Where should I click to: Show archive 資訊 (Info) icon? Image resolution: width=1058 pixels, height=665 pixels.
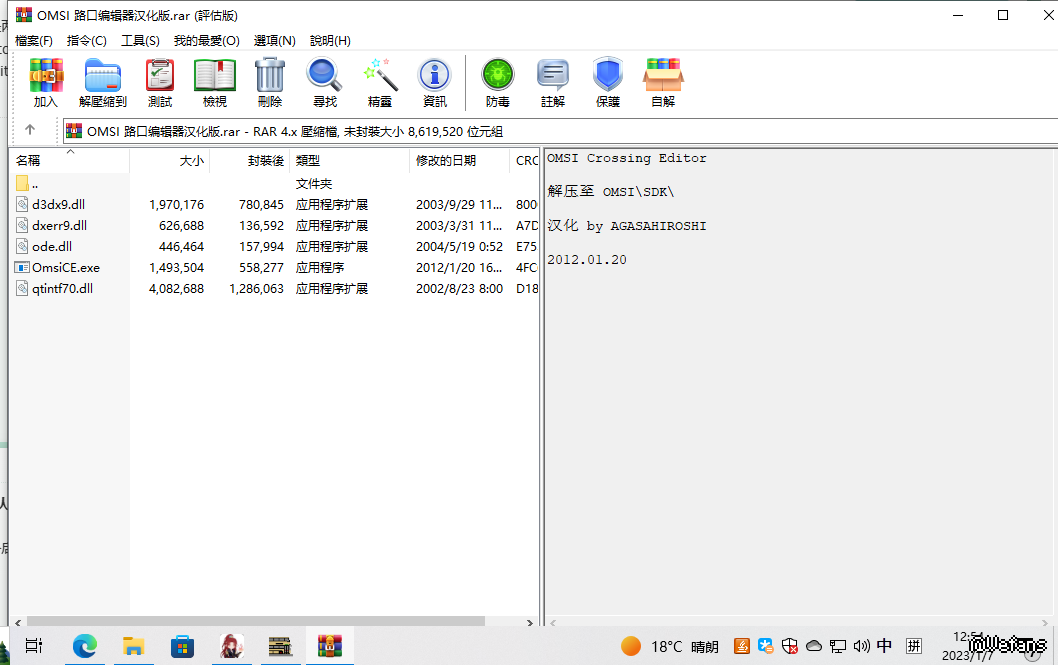point(435,83)
